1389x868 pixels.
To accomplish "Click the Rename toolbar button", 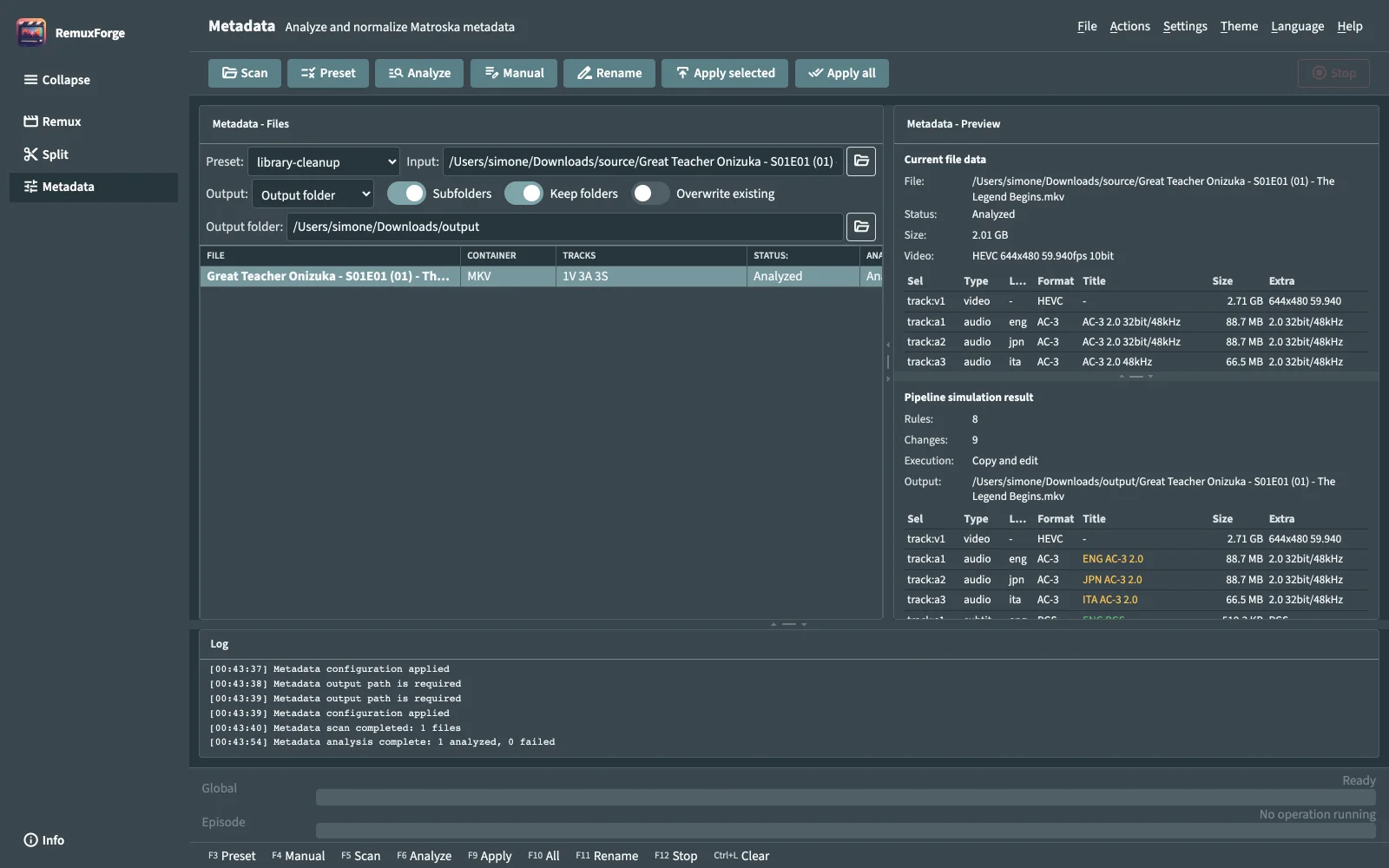I will point(609,73).
